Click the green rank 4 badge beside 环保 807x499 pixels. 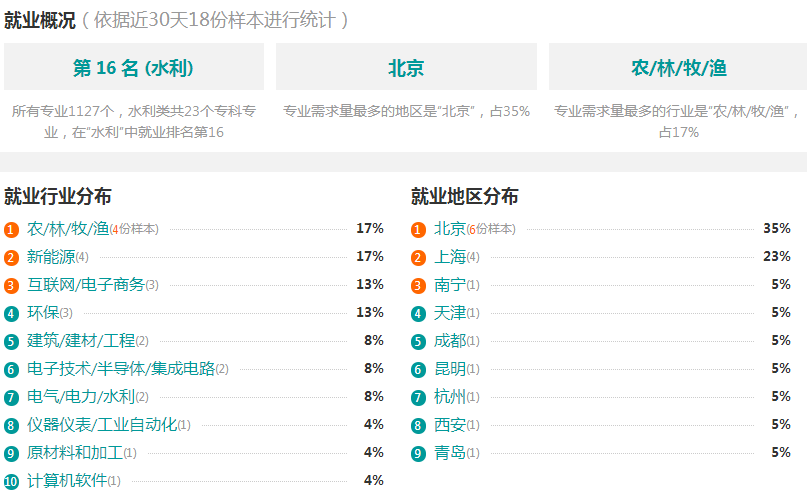click(11, 313)
